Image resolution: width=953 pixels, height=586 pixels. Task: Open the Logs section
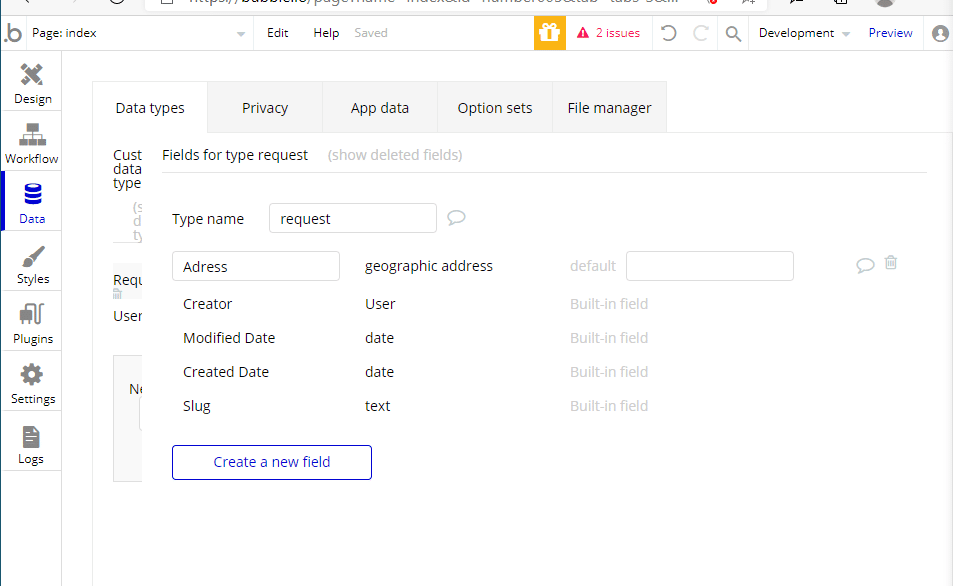click(32, 444)
